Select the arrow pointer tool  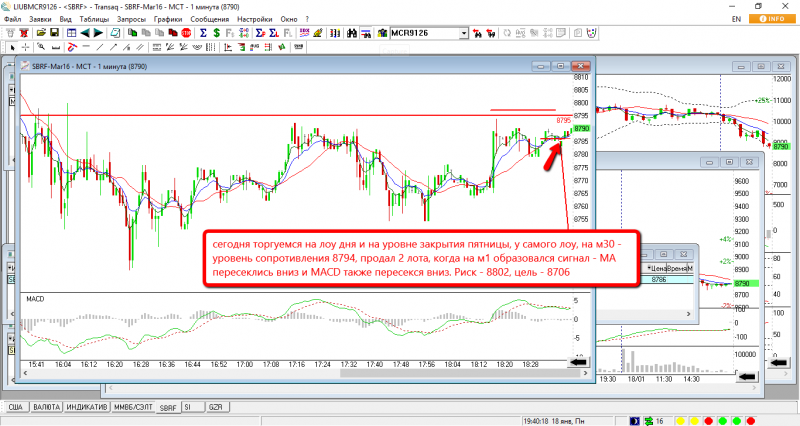click(x=12, y=47)
